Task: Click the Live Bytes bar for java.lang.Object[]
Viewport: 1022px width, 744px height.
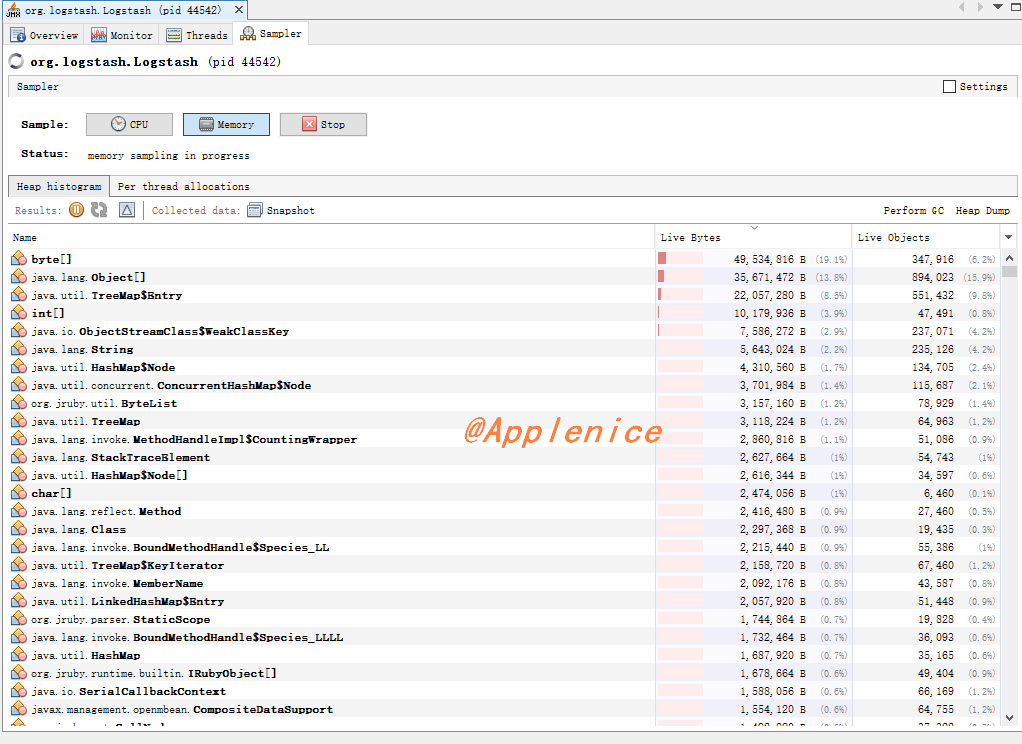Action: tap(680, 277)
